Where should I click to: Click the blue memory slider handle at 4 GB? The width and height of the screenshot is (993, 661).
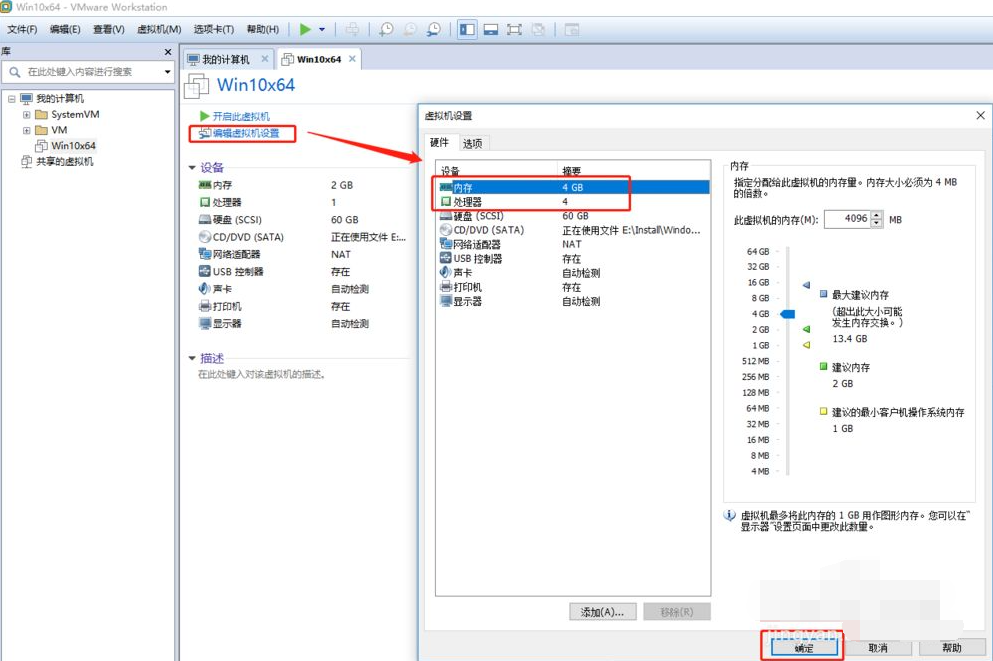[x=787, y=314]
